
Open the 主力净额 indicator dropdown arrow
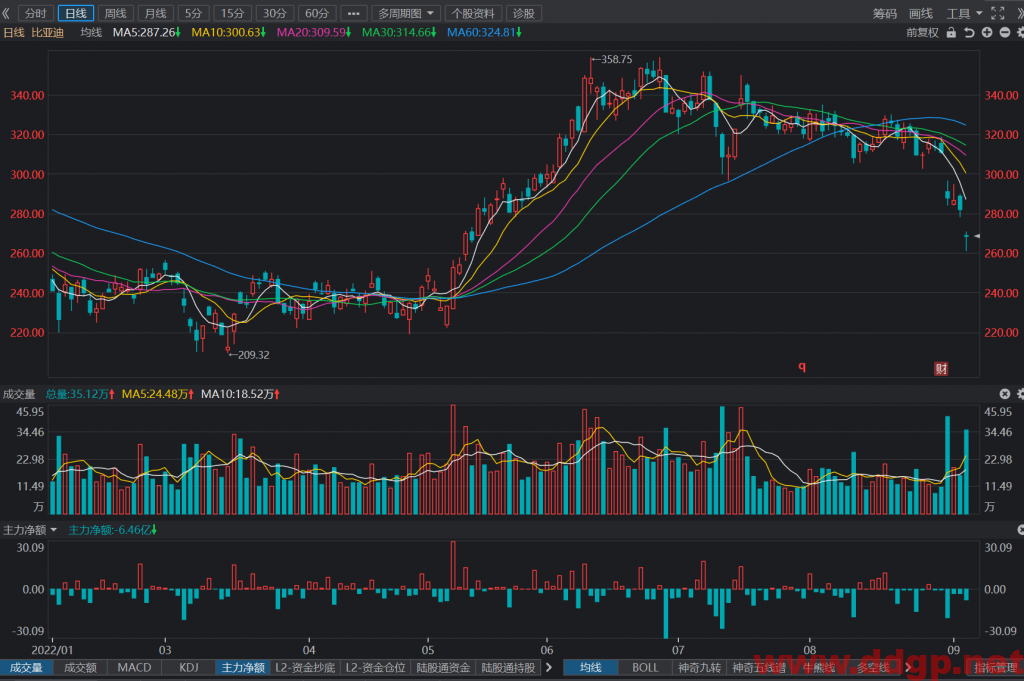tap(54, 530)
